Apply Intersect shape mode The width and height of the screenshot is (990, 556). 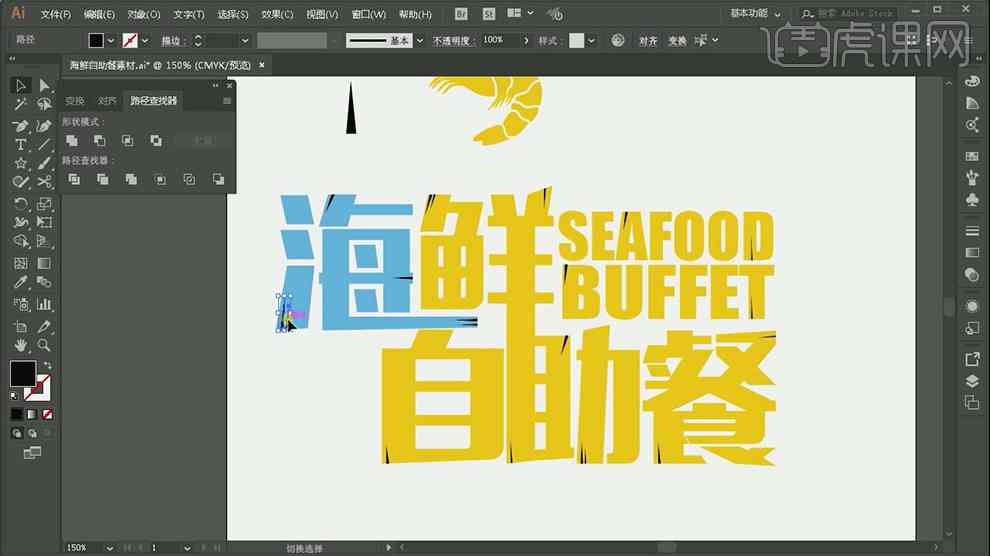[x=128, y=141]
